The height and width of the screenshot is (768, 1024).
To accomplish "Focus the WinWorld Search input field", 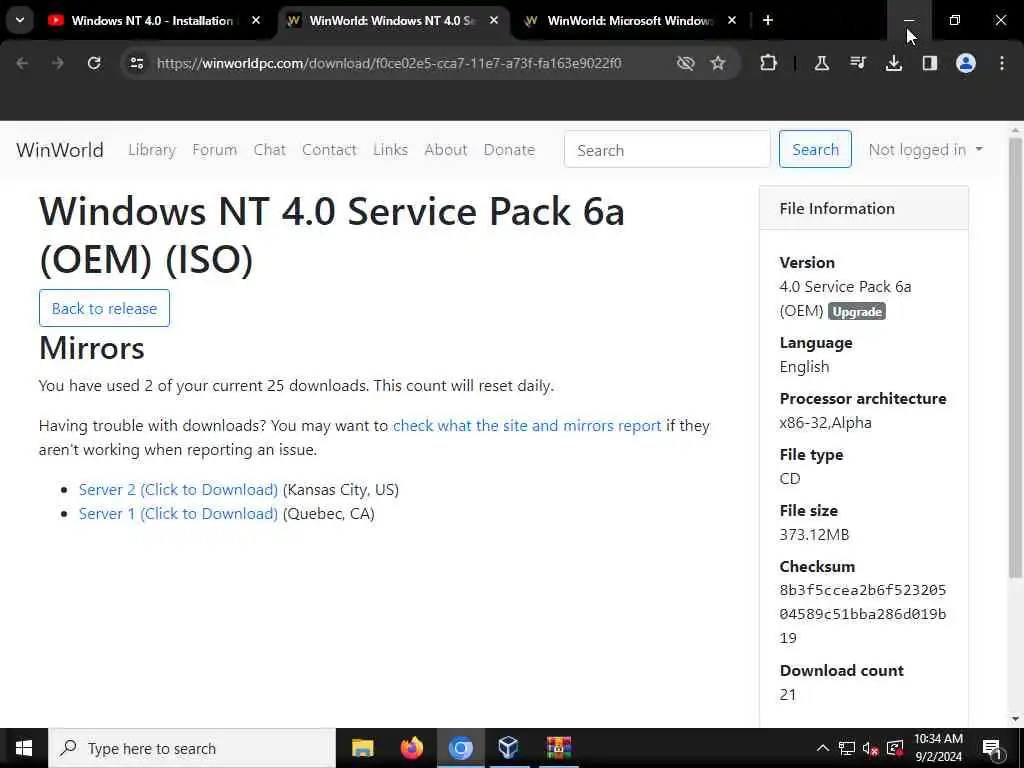I will point(667,150).
